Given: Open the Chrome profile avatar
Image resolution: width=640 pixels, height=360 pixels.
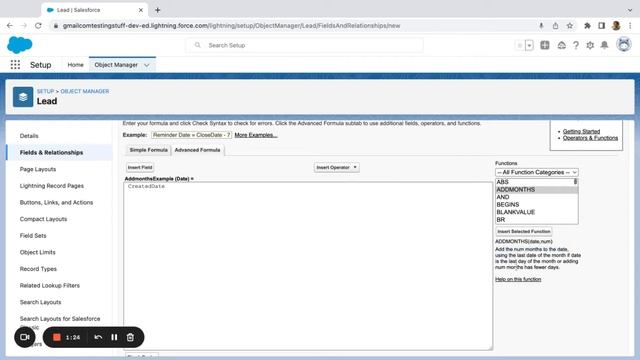Looking at the screenshot, I should click(x=616, y=26).
